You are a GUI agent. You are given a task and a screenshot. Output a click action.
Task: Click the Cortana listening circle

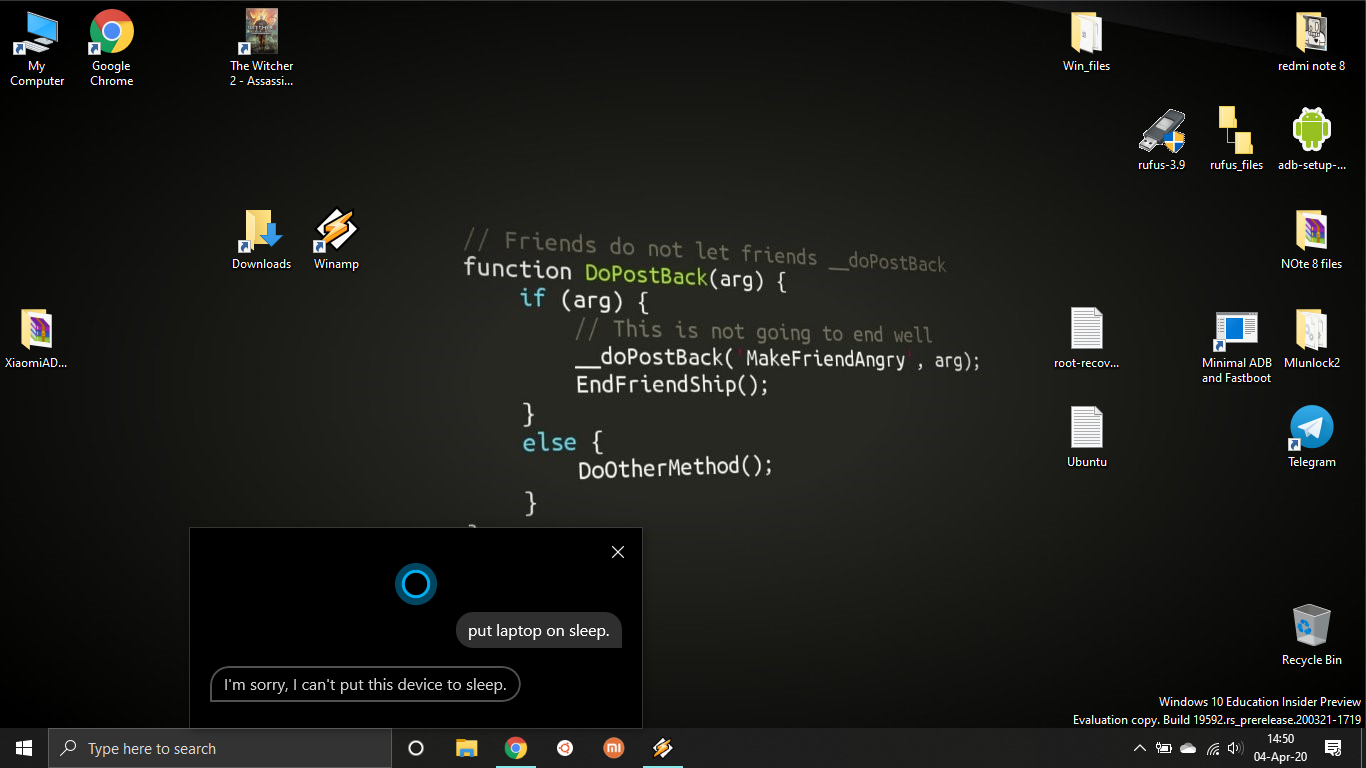point(416,584)
